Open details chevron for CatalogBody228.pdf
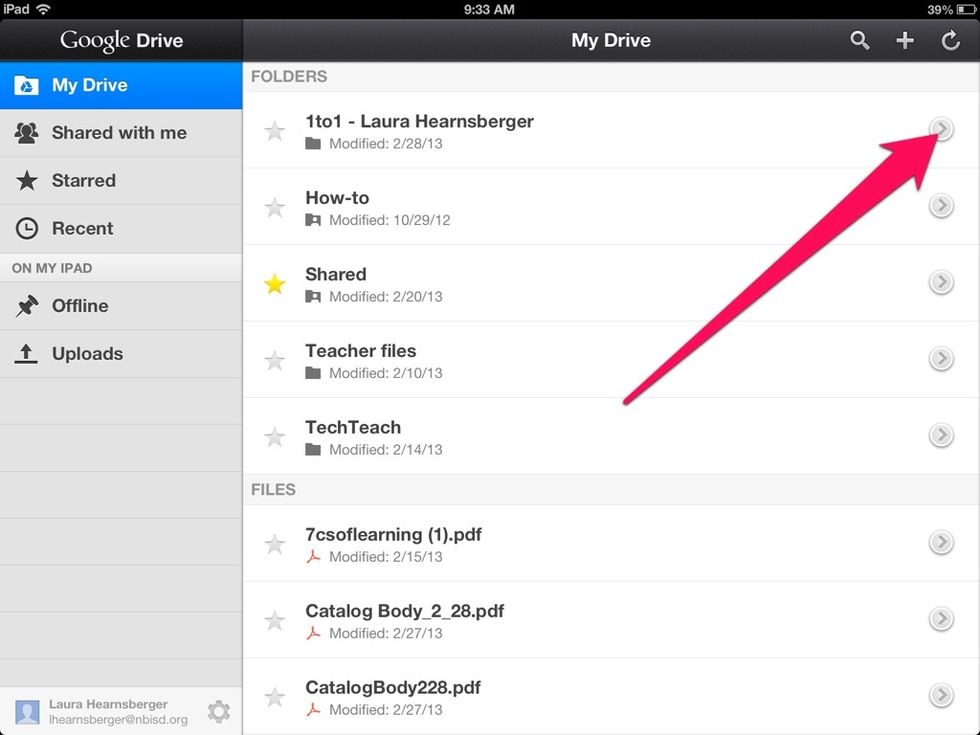980x735 pixels. coord(941,695)
